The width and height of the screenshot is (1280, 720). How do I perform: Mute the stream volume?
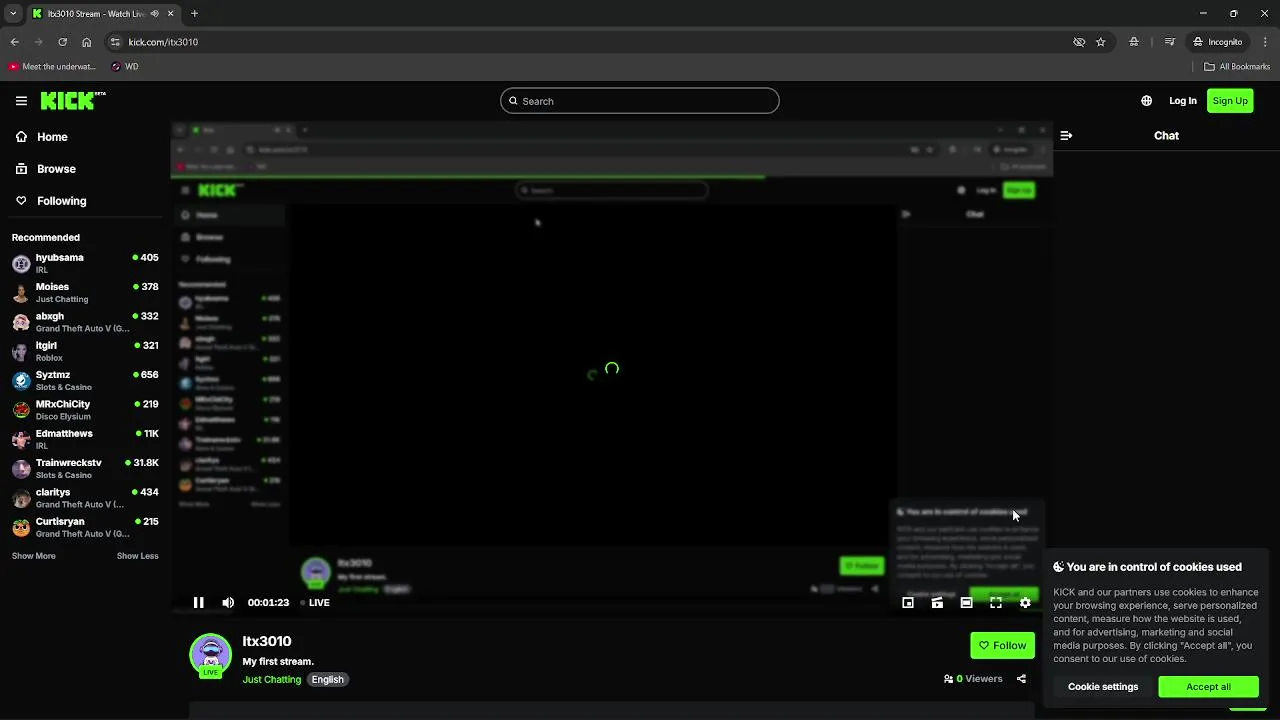point(228,602)
